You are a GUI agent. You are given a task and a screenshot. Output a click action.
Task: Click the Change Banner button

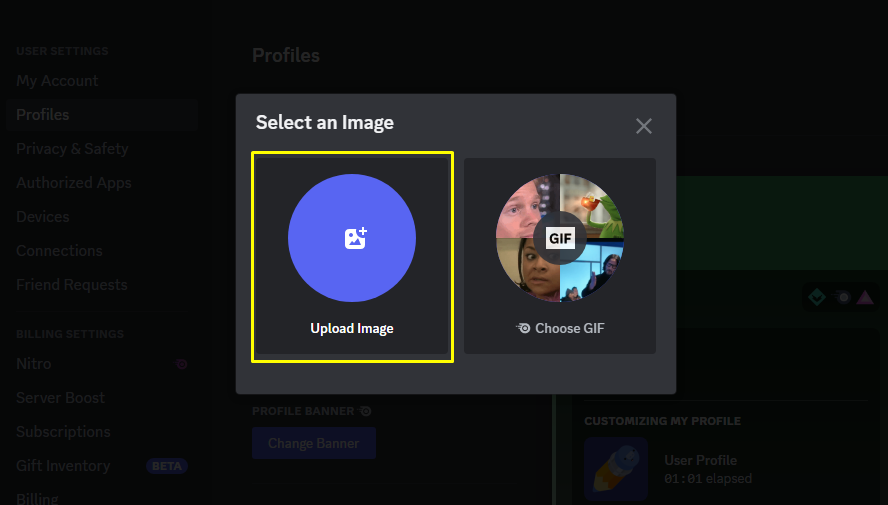coord(314,443)
